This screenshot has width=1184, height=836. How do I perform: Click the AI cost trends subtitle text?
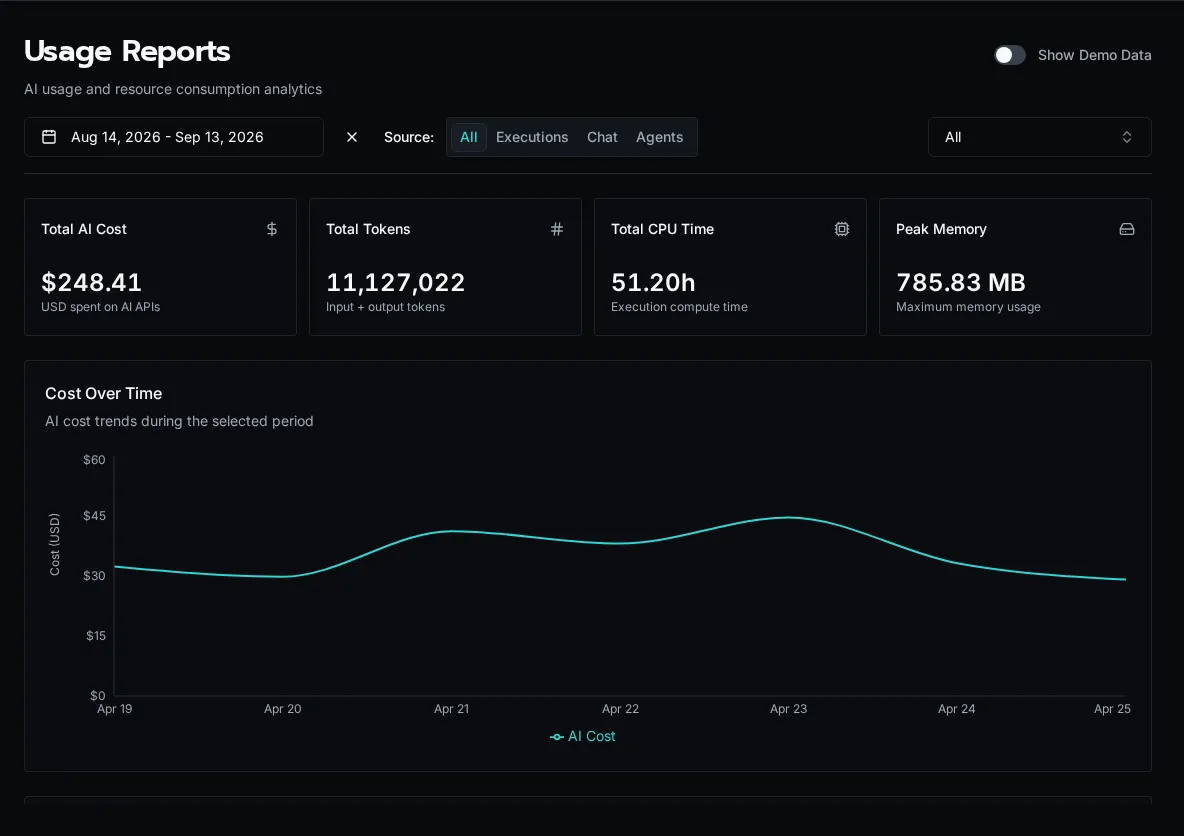(179, 421)
